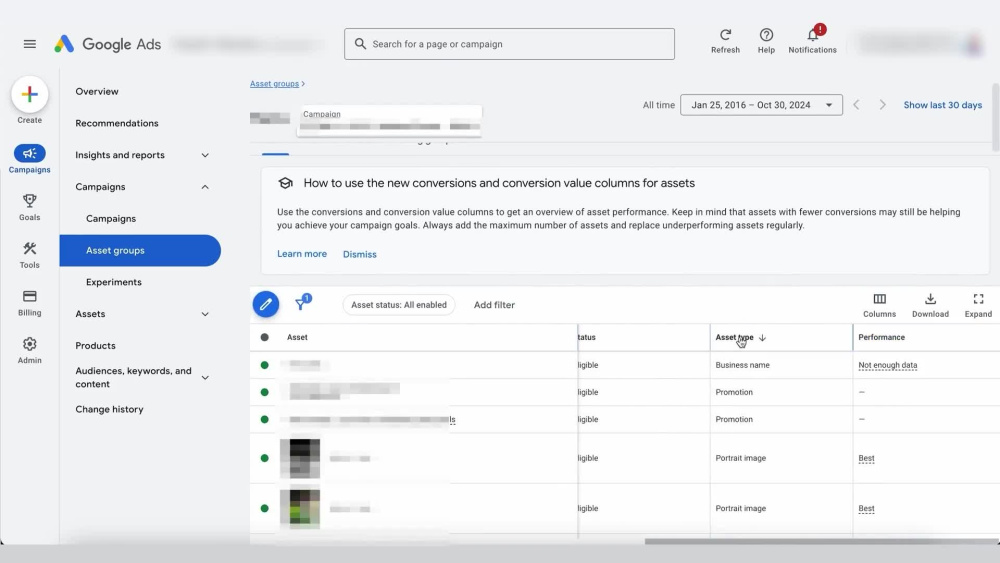Toggle status dot of second Portrait image row

(x=265, y=508)
